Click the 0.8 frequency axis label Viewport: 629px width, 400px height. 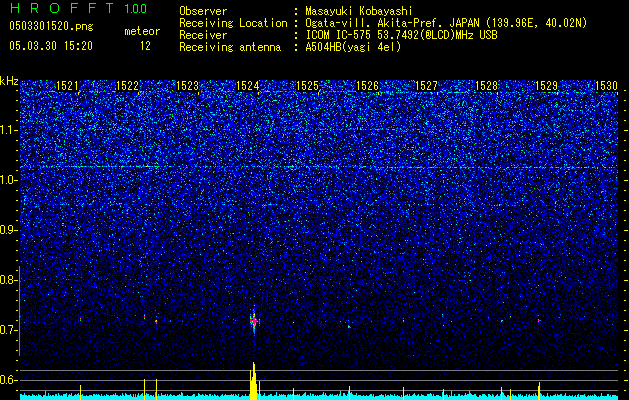tap(8, 280)
